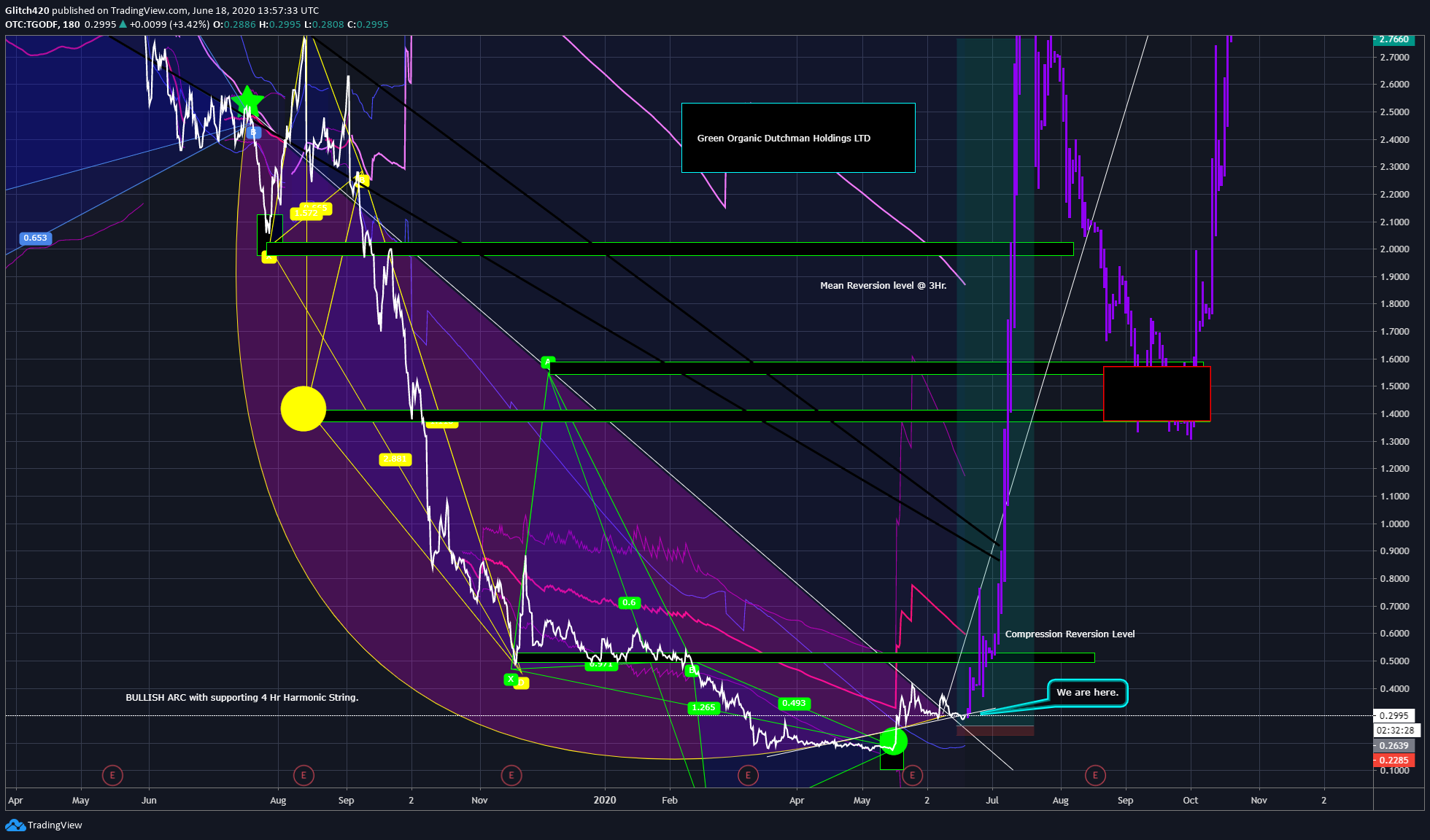Select the 'We are here.' callout
The image size is (1430, 840).
(1087, 693)
